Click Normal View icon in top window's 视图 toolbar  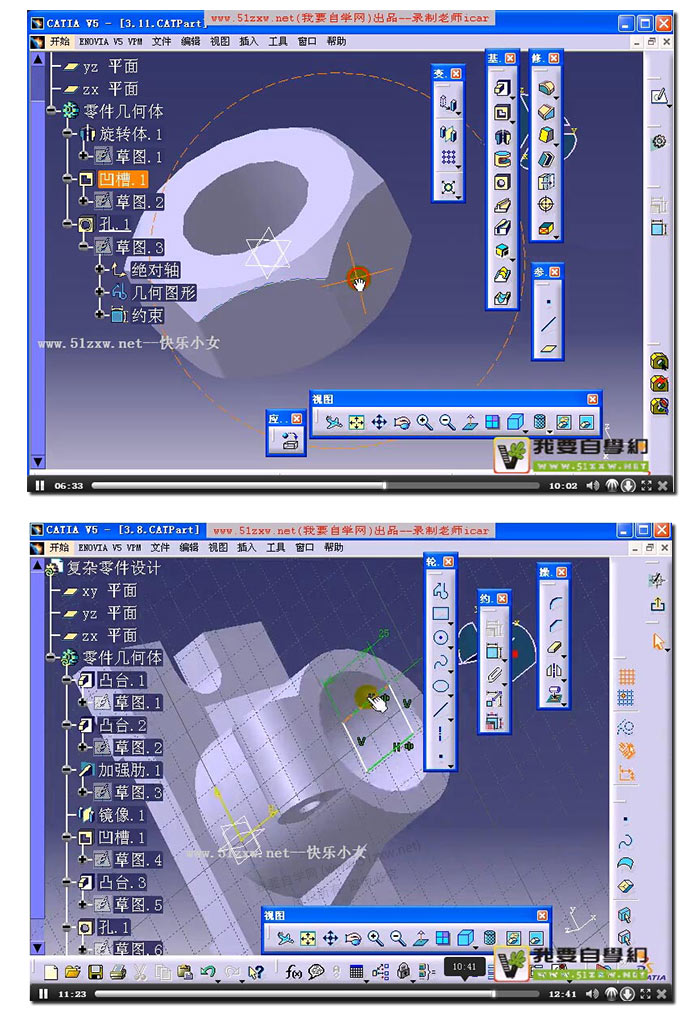[470, 423]
